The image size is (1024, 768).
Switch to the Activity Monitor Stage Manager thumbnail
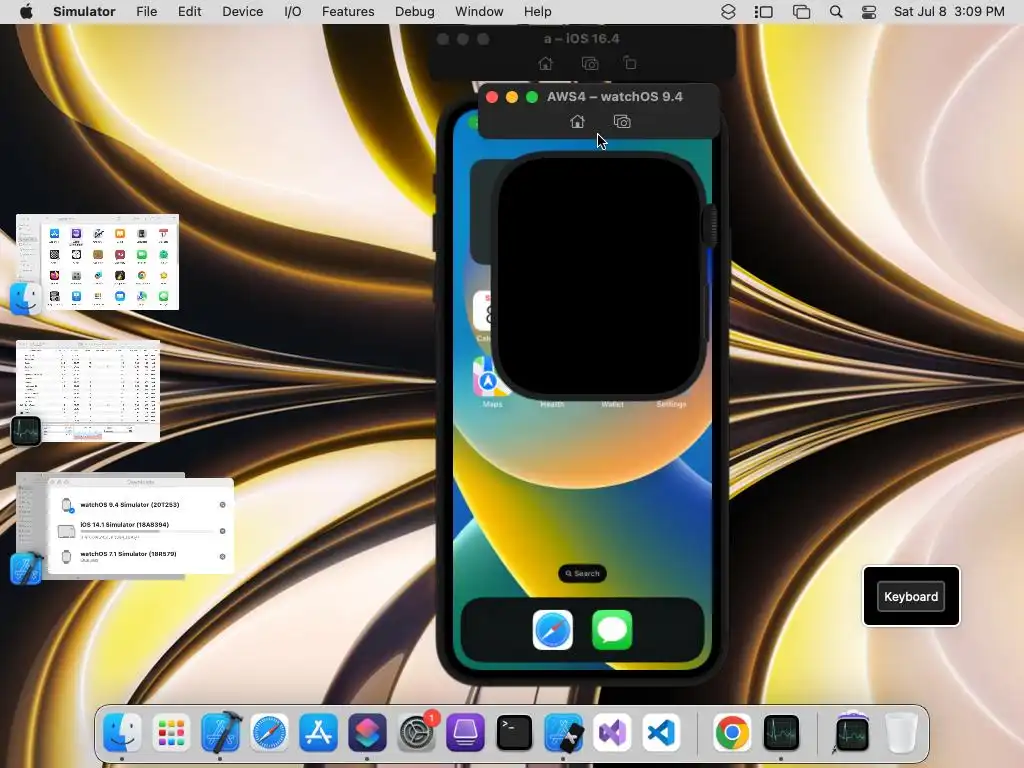click(88, 391)
